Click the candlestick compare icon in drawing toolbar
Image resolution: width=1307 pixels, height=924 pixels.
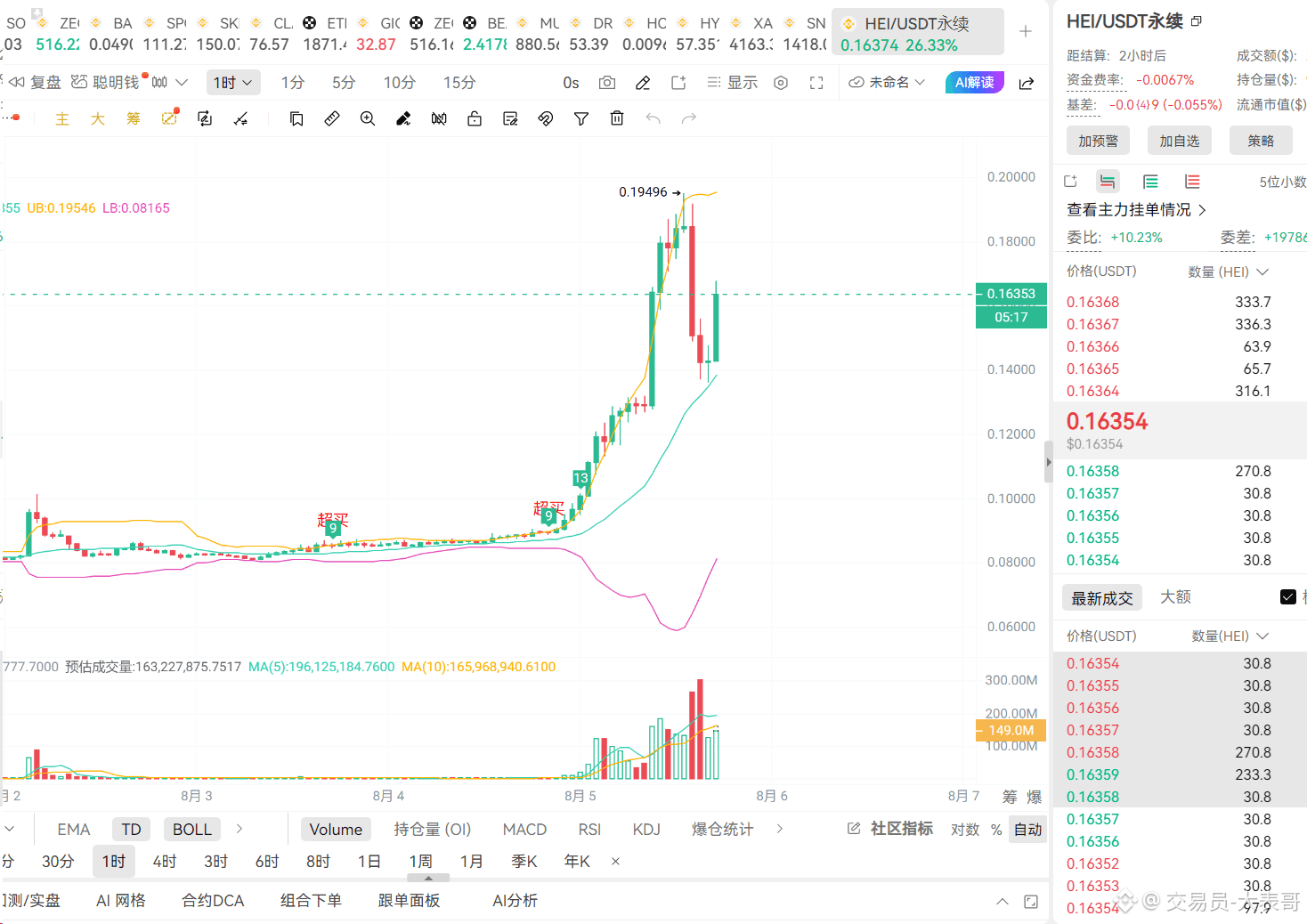click(x=439, y=118)
